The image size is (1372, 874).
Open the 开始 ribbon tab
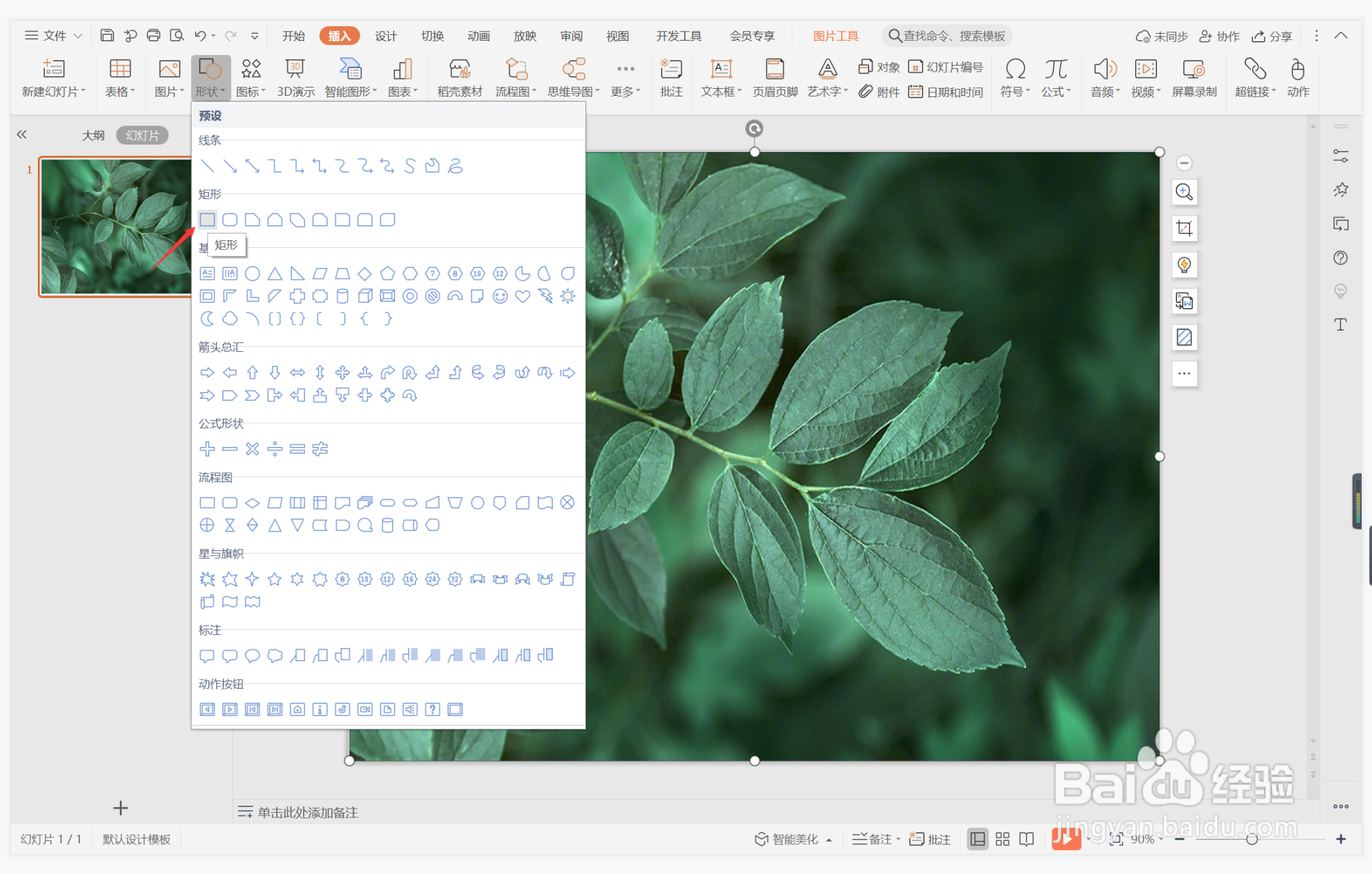[x=293, y=36]
